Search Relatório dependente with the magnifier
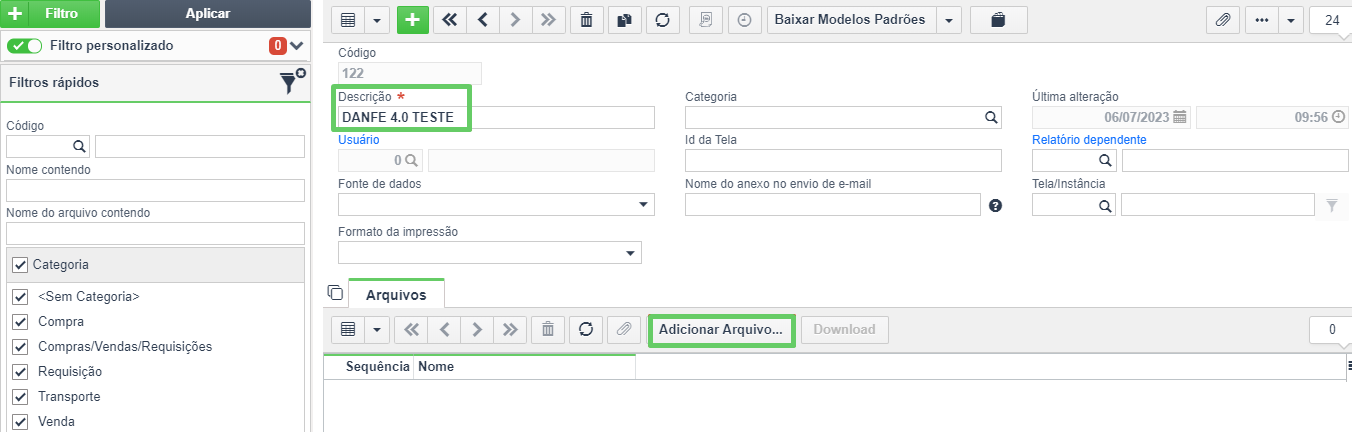 coord(1106,160)
